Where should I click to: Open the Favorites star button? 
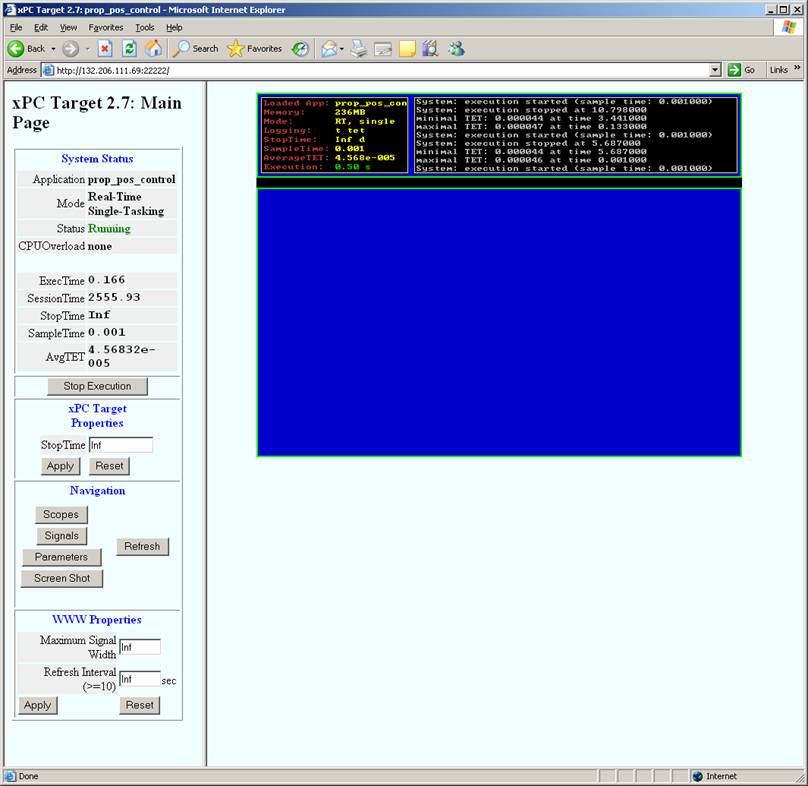[x=255, y=49]
